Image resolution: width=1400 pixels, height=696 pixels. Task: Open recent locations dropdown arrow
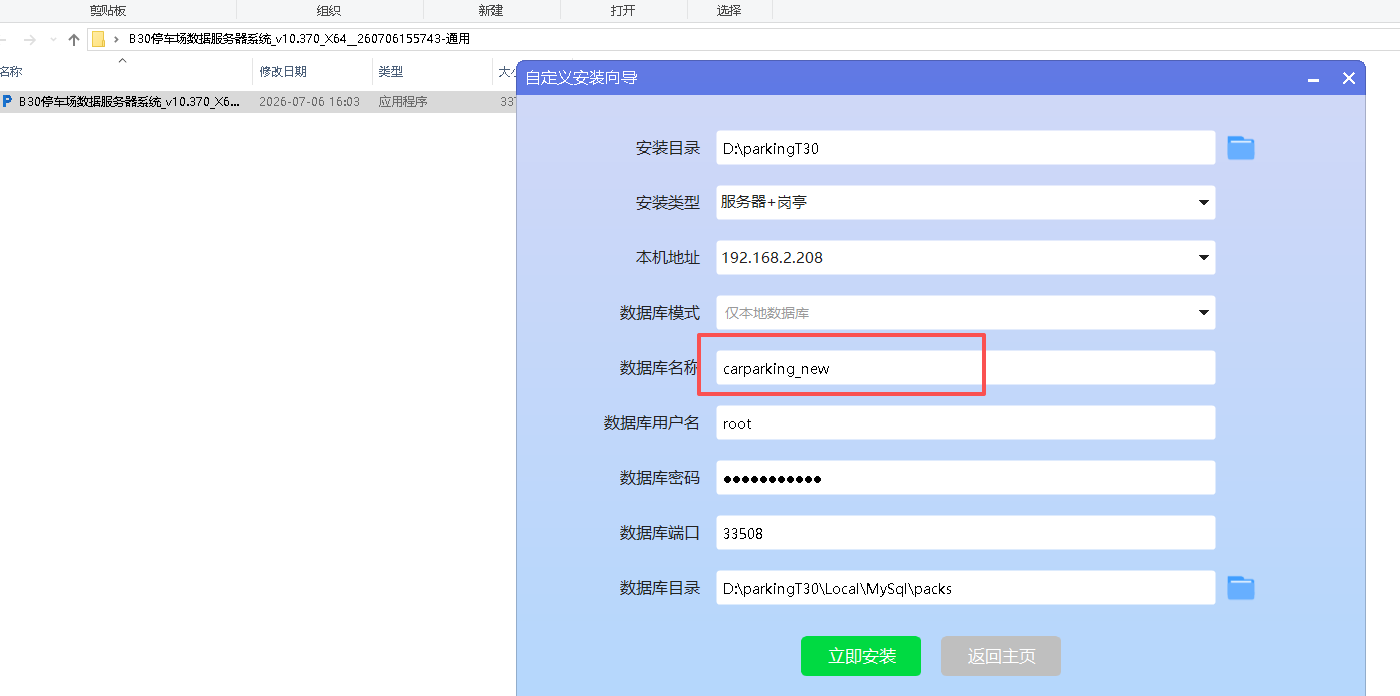[x=53, y=40]
